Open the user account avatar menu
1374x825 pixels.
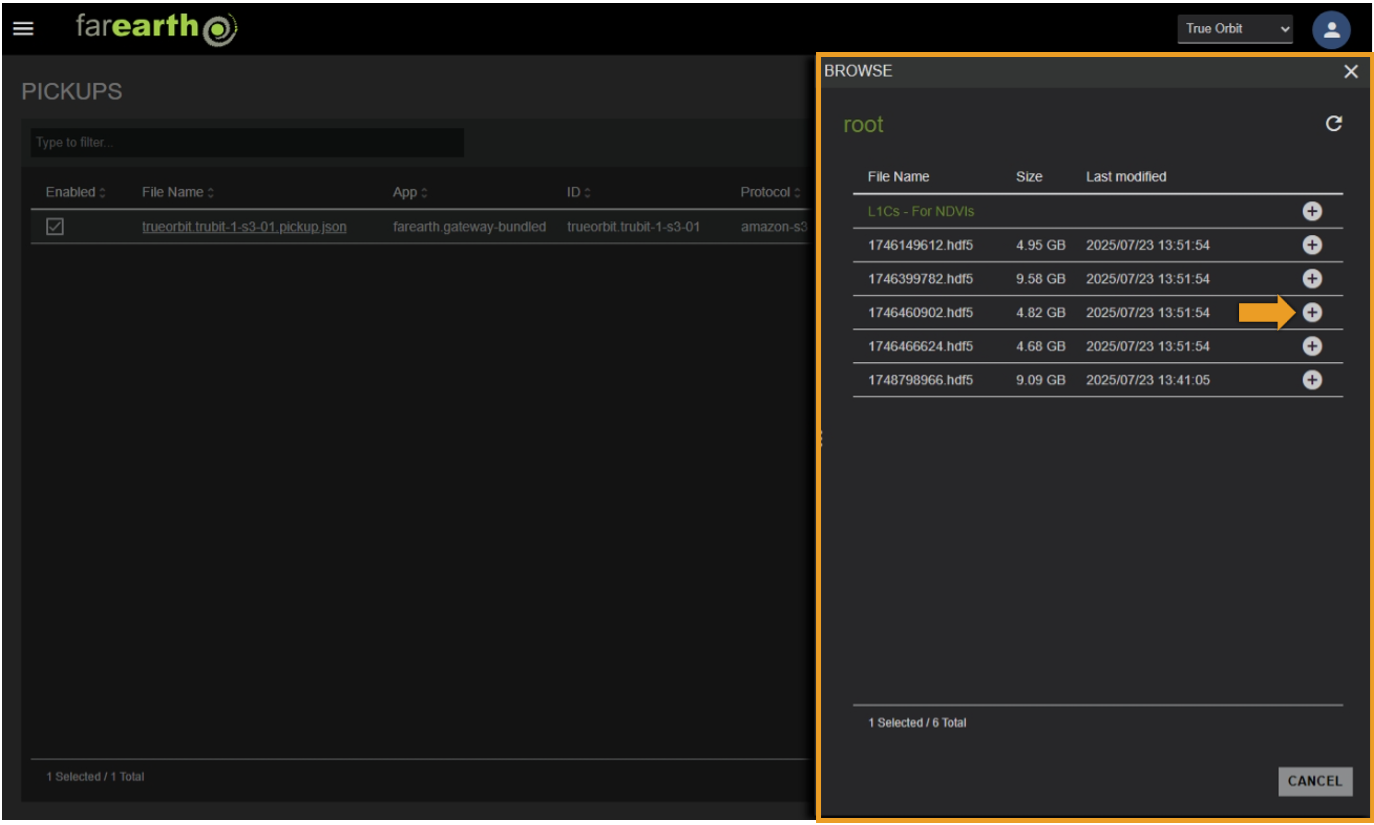[1332, 30]
